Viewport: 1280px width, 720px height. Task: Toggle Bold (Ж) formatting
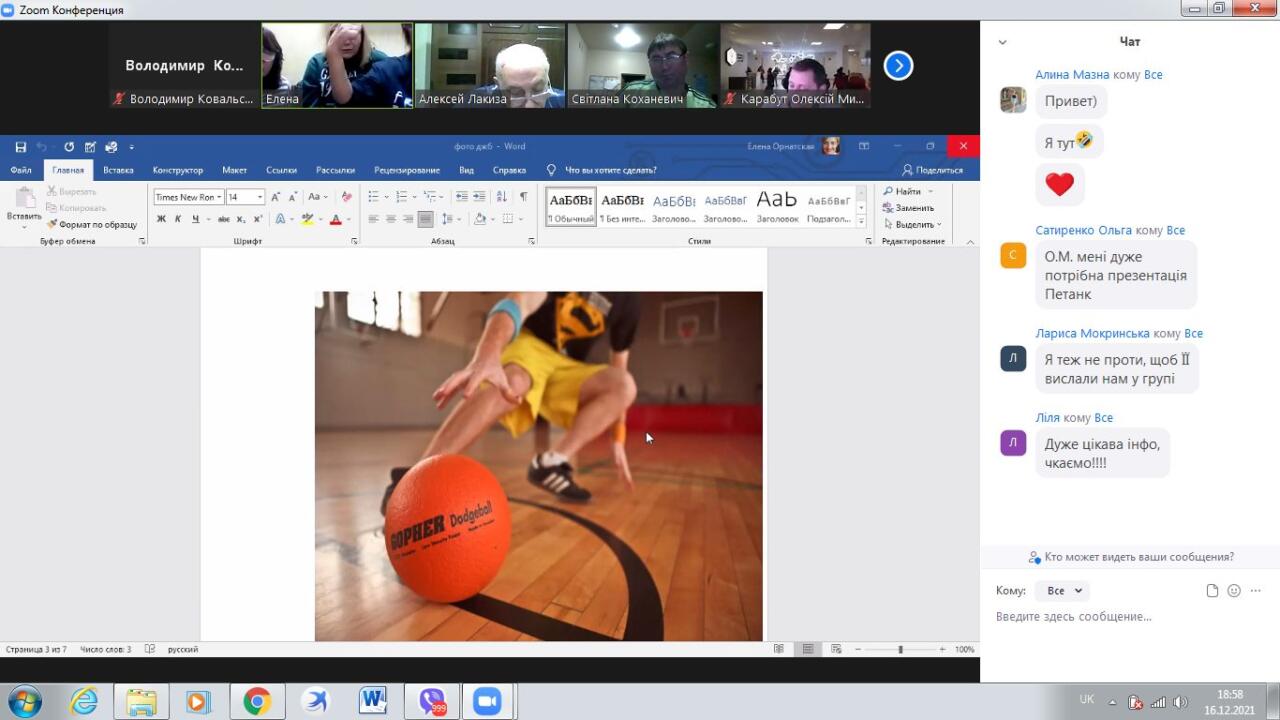[161, 219]
